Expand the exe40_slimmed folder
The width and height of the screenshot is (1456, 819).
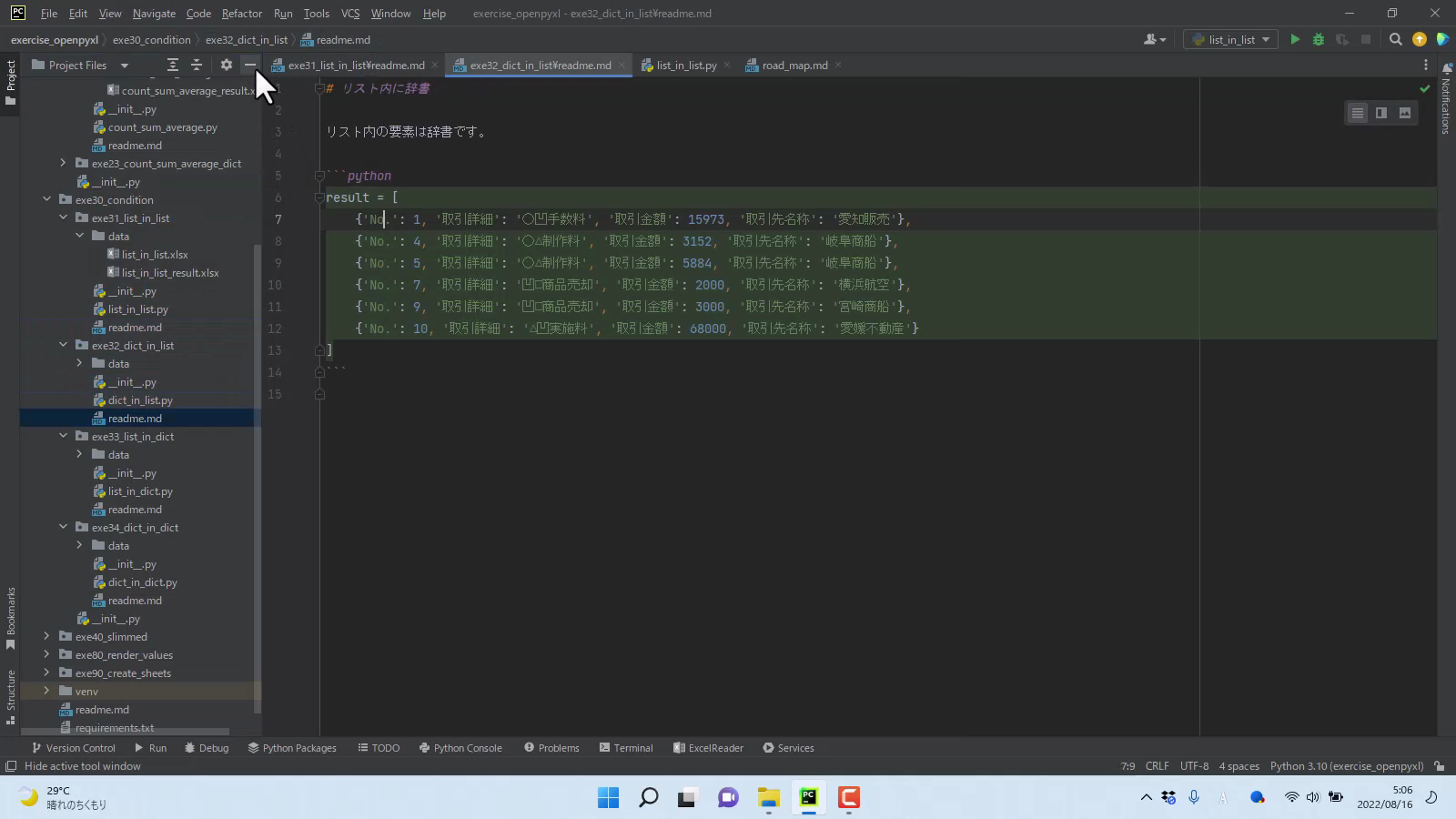click(x=47, y=636)
